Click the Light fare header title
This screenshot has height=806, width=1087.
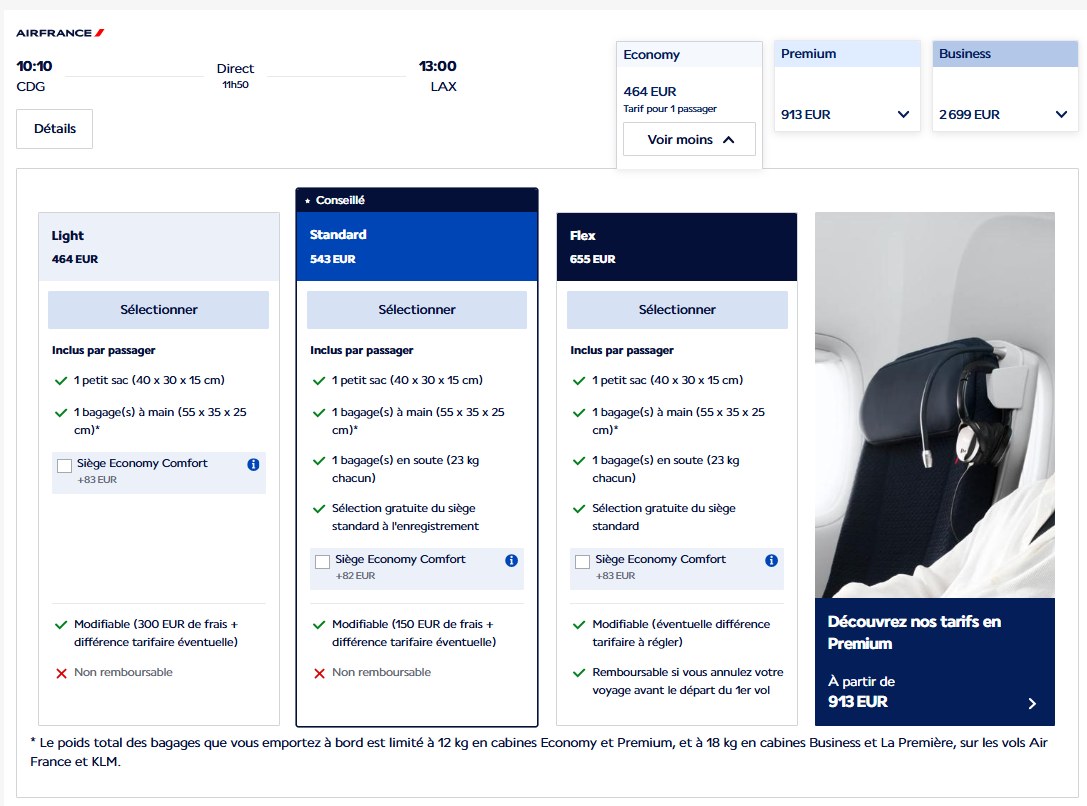tap(67, 236)
